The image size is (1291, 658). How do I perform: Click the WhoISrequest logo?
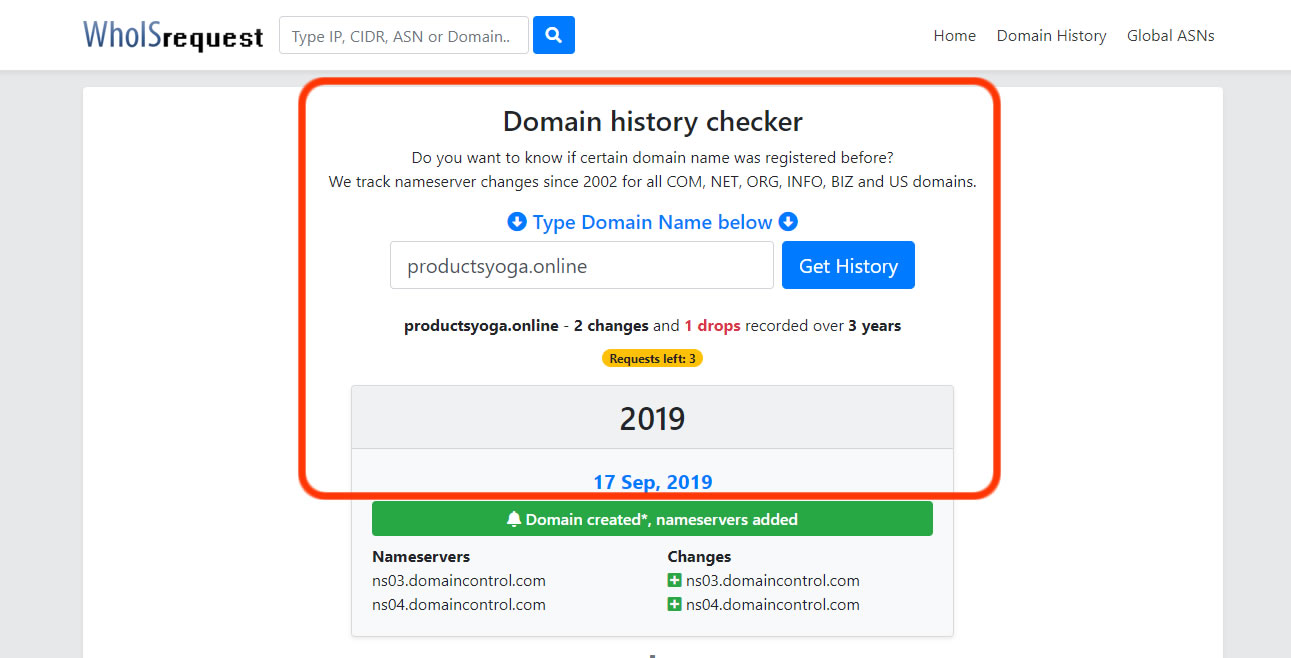point(173,36)
